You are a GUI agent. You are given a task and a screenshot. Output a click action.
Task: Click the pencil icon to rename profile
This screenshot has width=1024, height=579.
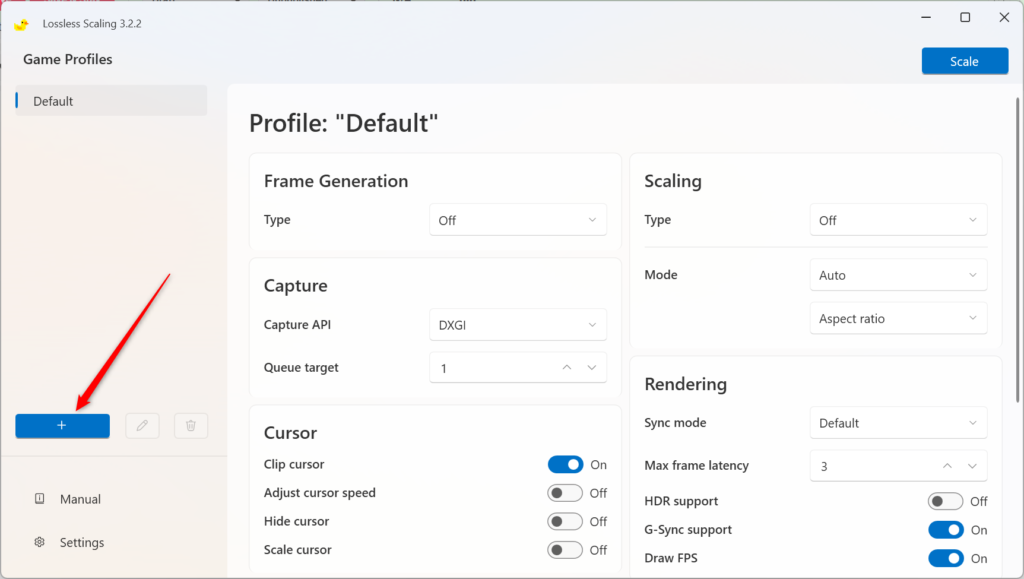click(x=142, y=425)
